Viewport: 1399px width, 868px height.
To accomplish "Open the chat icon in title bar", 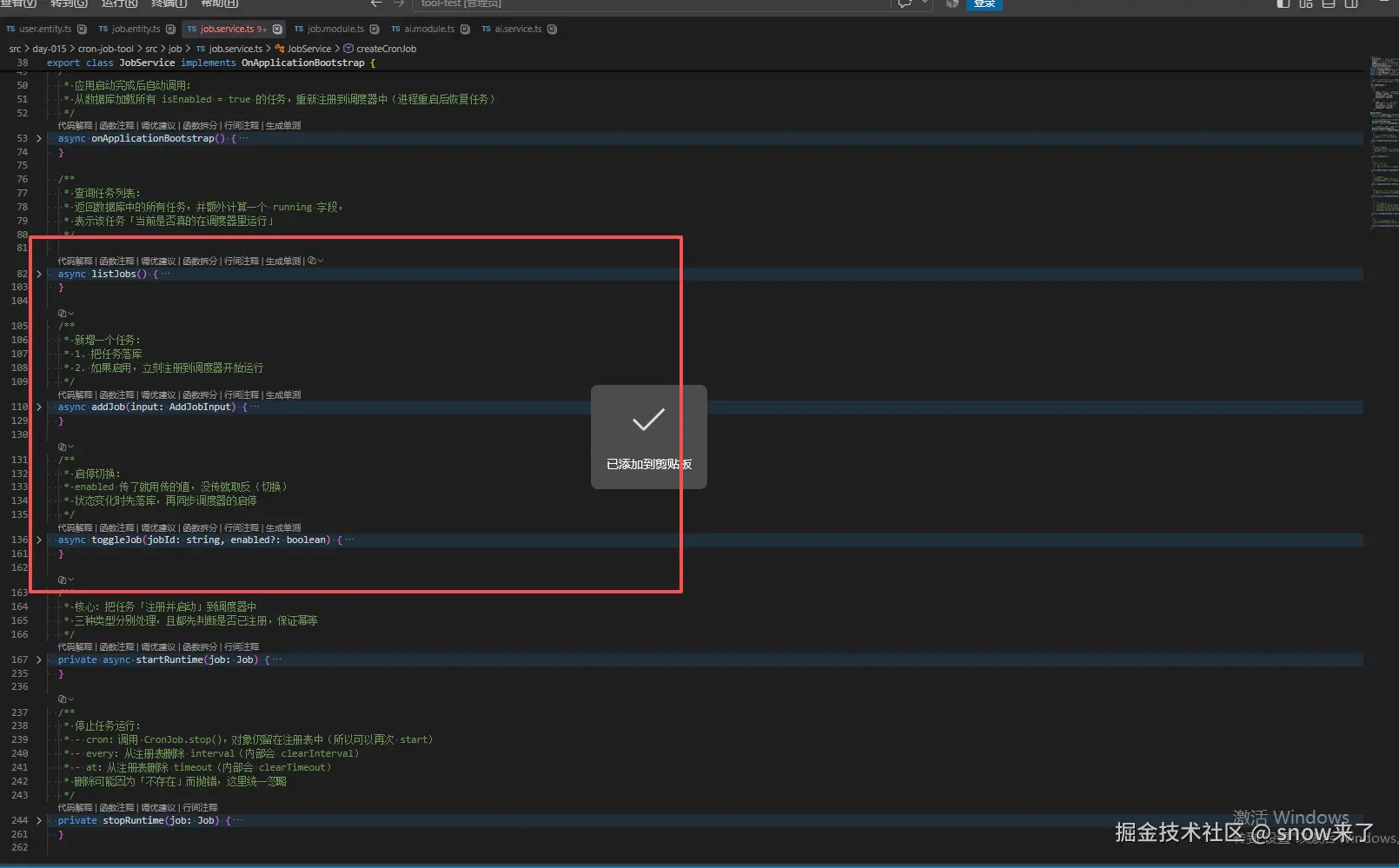I will (x=905, y=4).
